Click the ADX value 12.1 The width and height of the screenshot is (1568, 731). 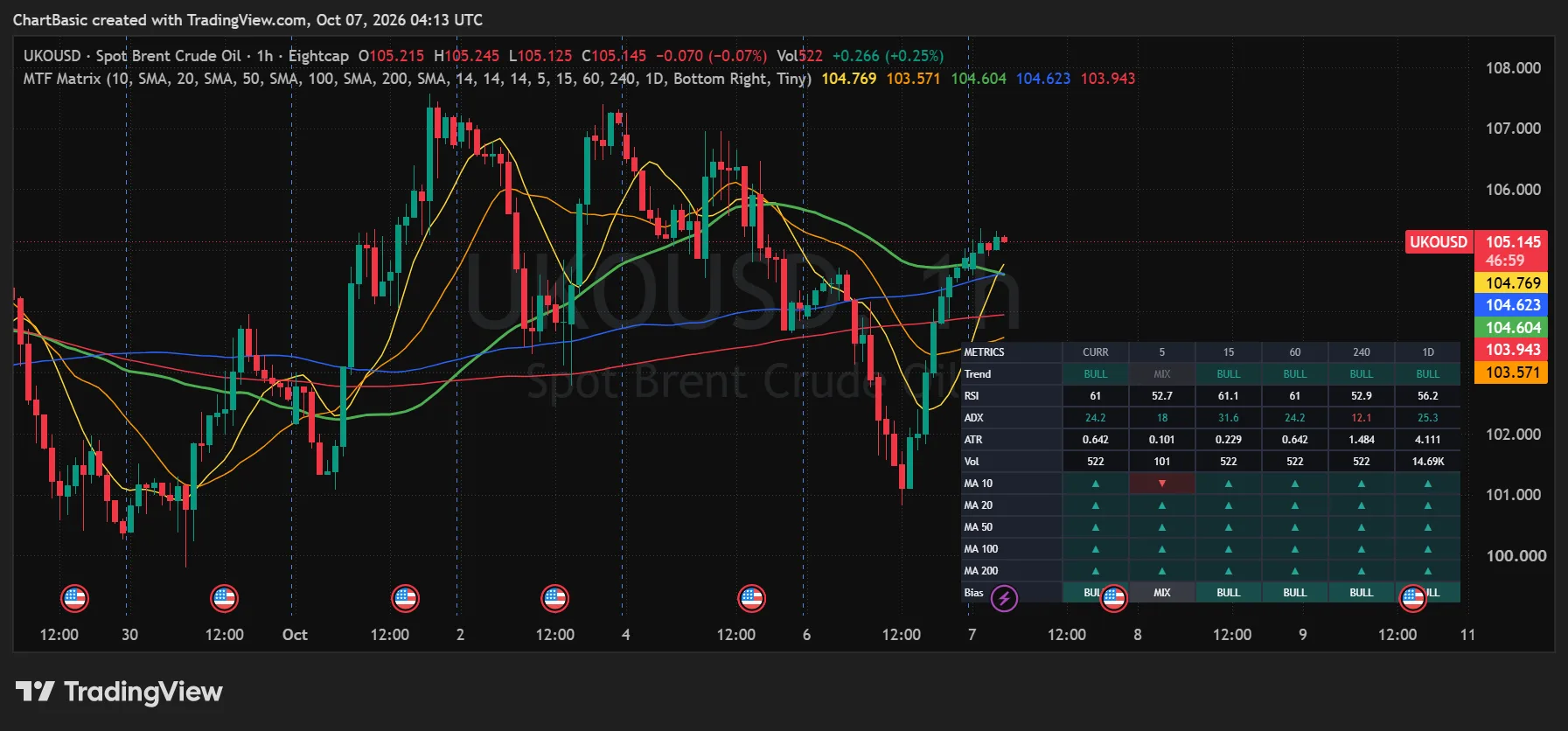click(x=1362, y=418)
